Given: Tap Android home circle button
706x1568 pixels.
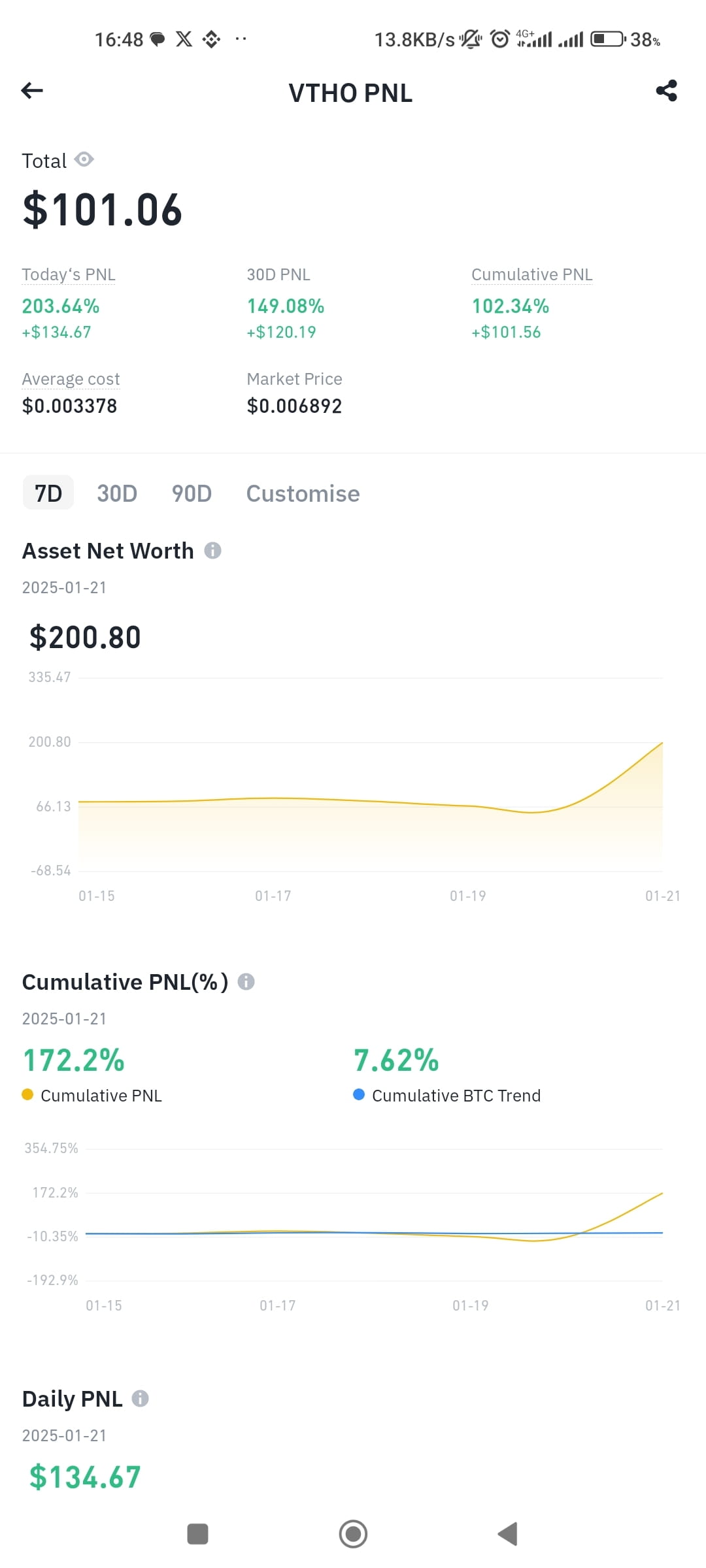Looking at the screenshot, I should pyautogui.click(x=353, y=1533).
